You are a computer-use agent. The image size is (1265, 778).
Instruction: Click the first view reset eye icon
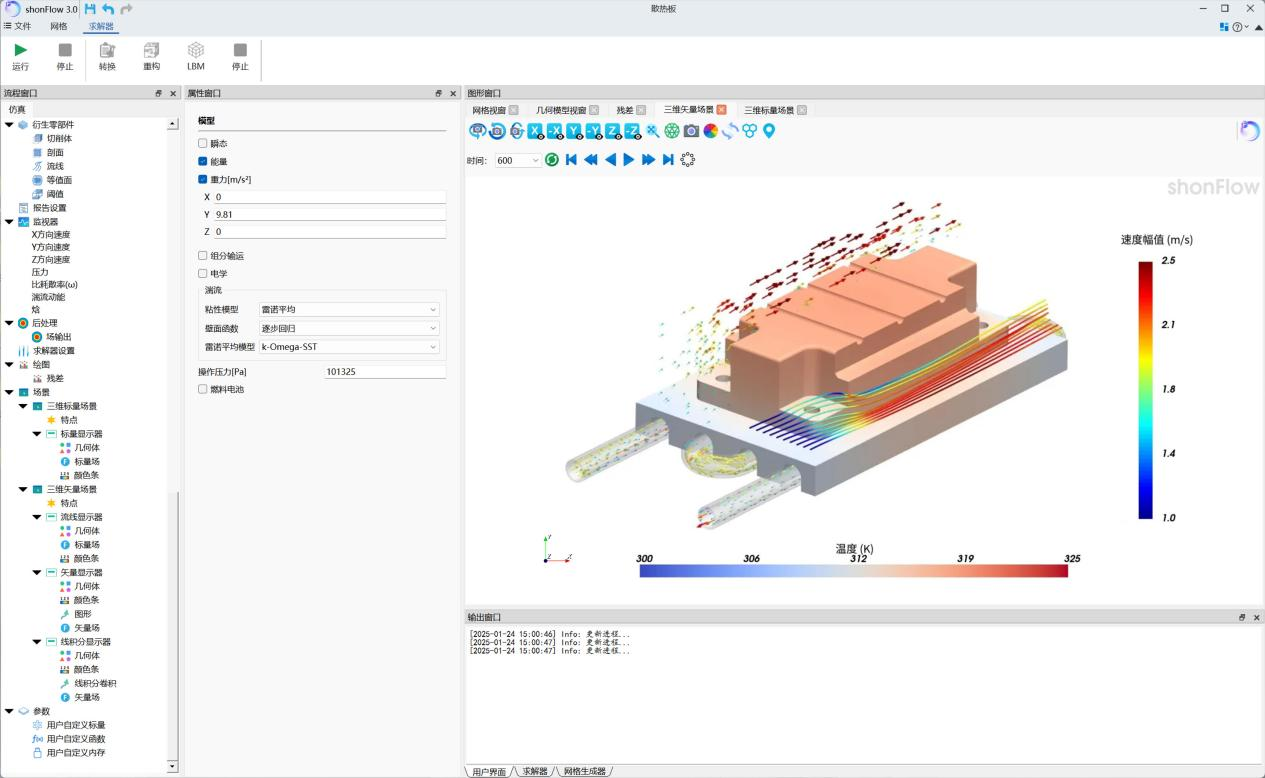click(x=477, y=131)
